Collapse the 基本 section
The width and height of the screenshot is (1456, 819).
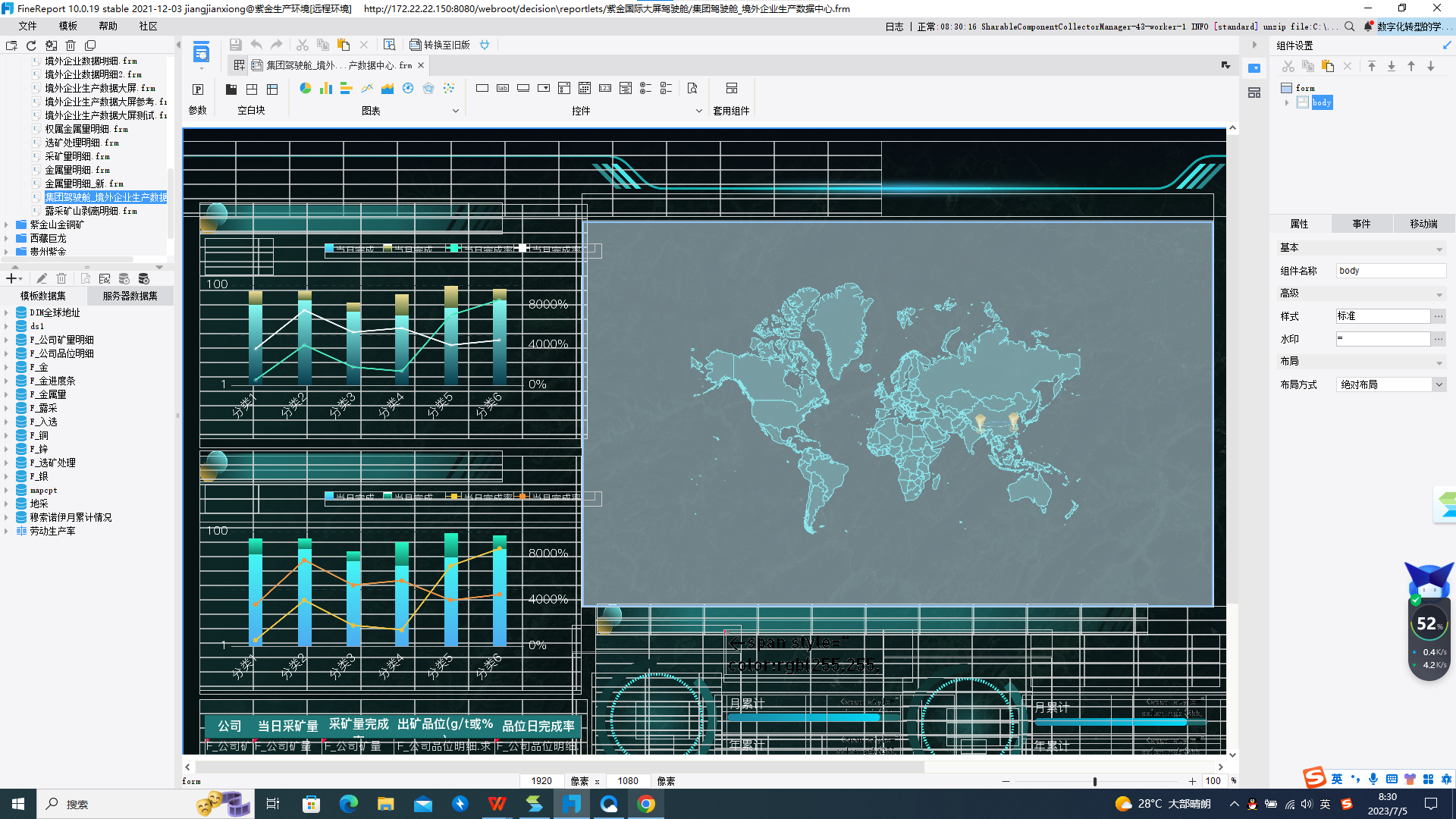pyautogui.click(x=1439, y=249)
